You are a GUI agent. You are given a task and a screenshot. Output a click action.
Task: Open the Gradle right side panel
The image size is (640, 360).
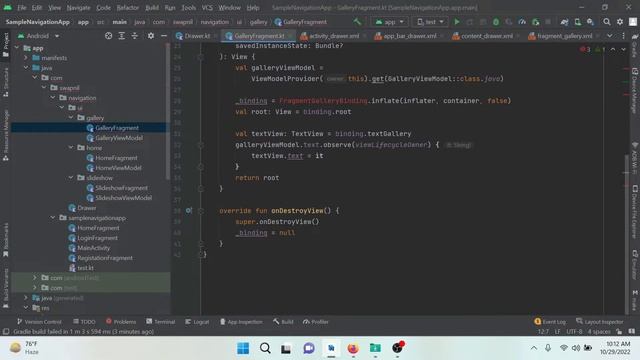coord(635,46)
